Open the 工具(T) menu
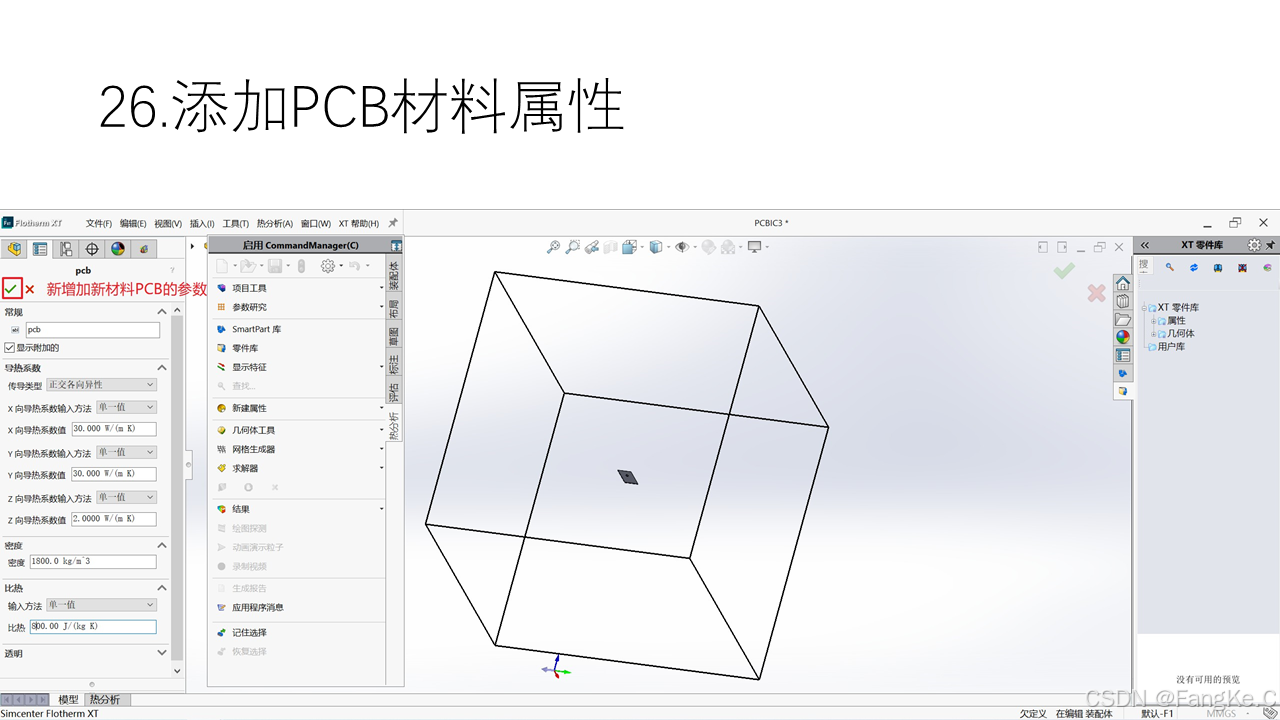Viewport: 1280px width, 720px height. coord(235,224)
